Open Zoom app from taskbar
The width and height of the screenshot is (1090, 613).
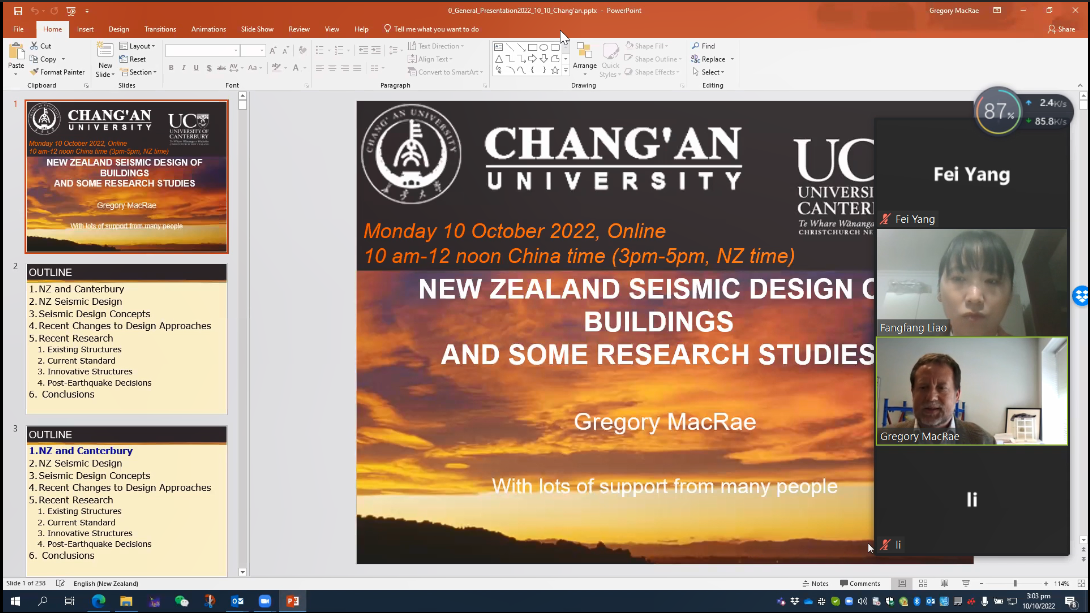pyautogui.click(x=265, y=601)
